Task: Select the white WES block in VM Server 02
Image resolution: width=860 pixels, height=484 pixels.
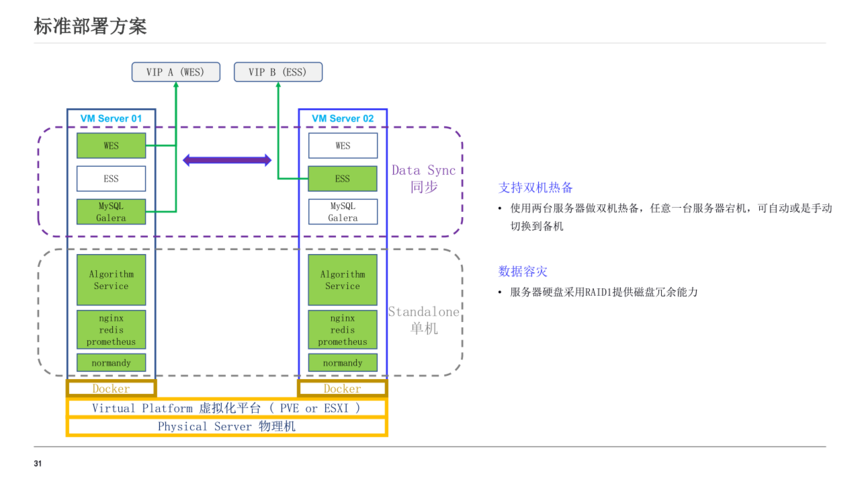Action: (x=342, y=146)
